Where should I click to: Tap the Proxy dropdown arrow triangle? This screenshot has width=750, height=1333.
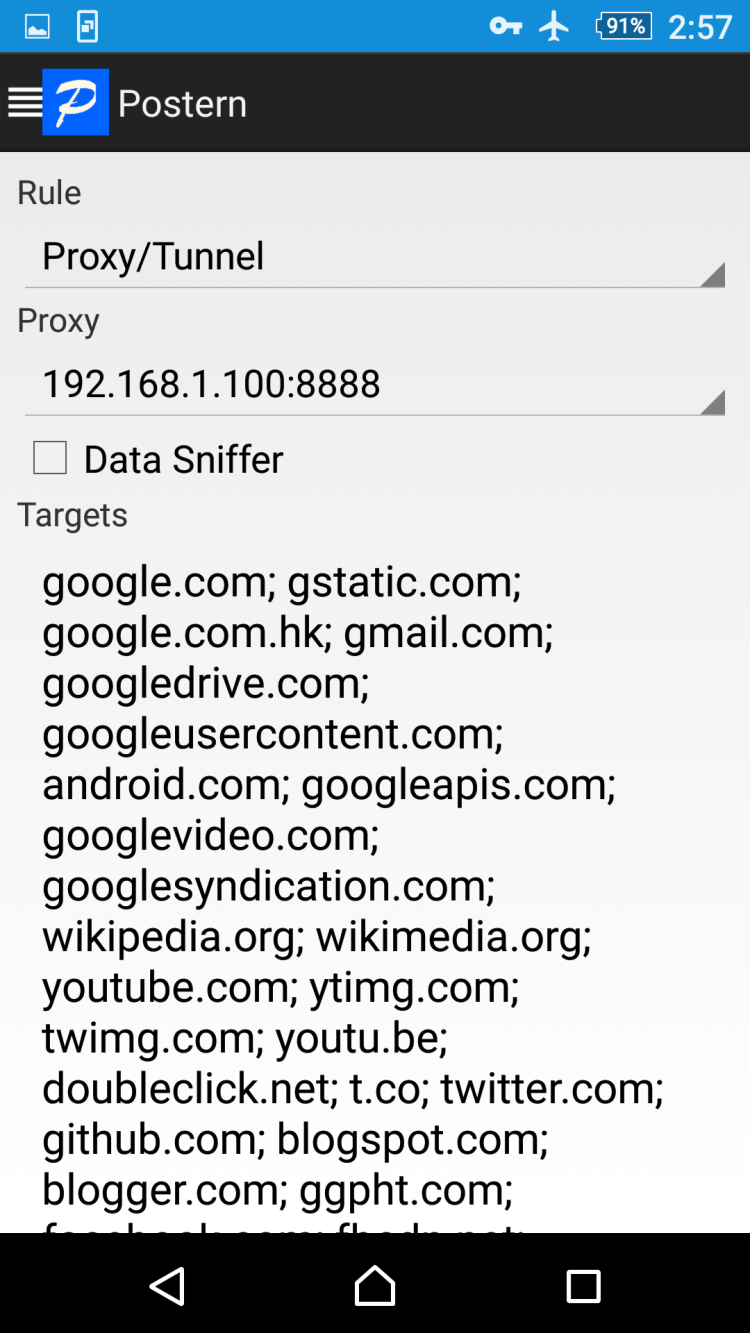pyautogui.click(x=712, y=402)
